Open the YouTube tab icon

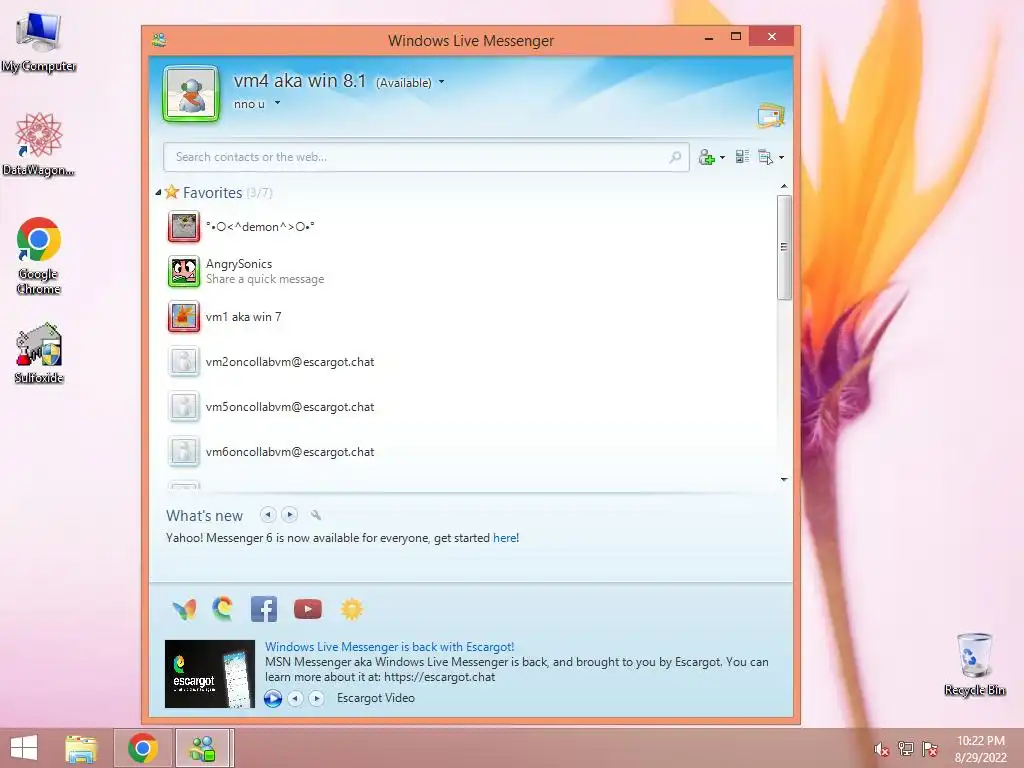308,609
